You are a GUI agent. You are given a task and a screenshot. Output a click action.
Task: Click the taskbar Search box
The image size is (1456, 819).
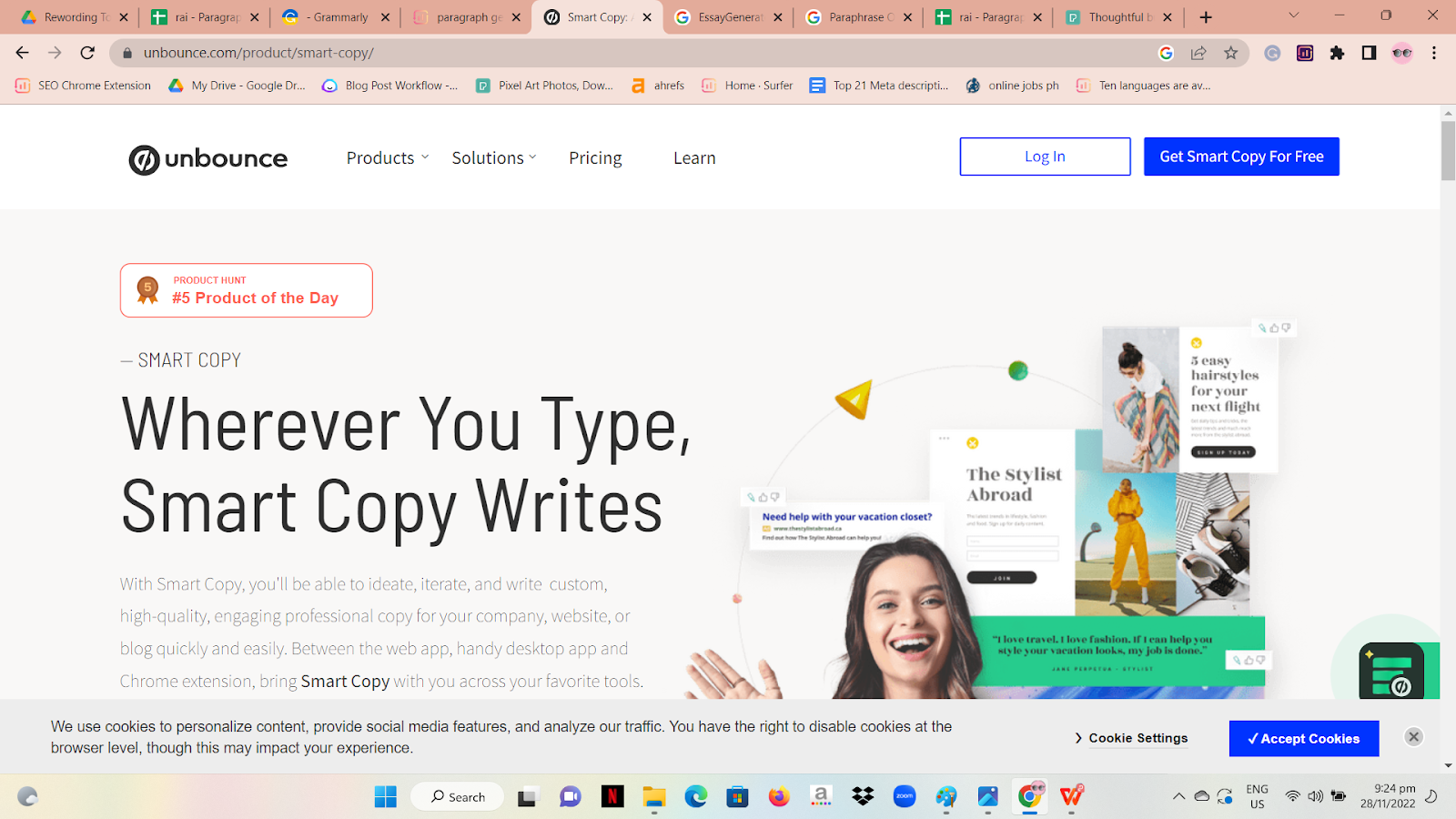[457, 797]
